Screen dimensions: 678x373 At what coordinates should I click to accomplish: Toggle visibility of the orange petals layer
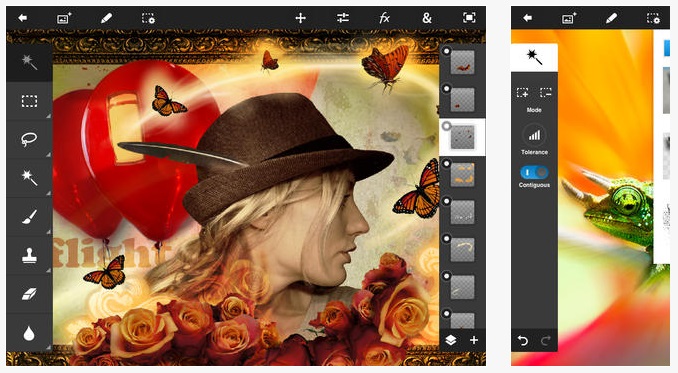[x=447, y=163]
